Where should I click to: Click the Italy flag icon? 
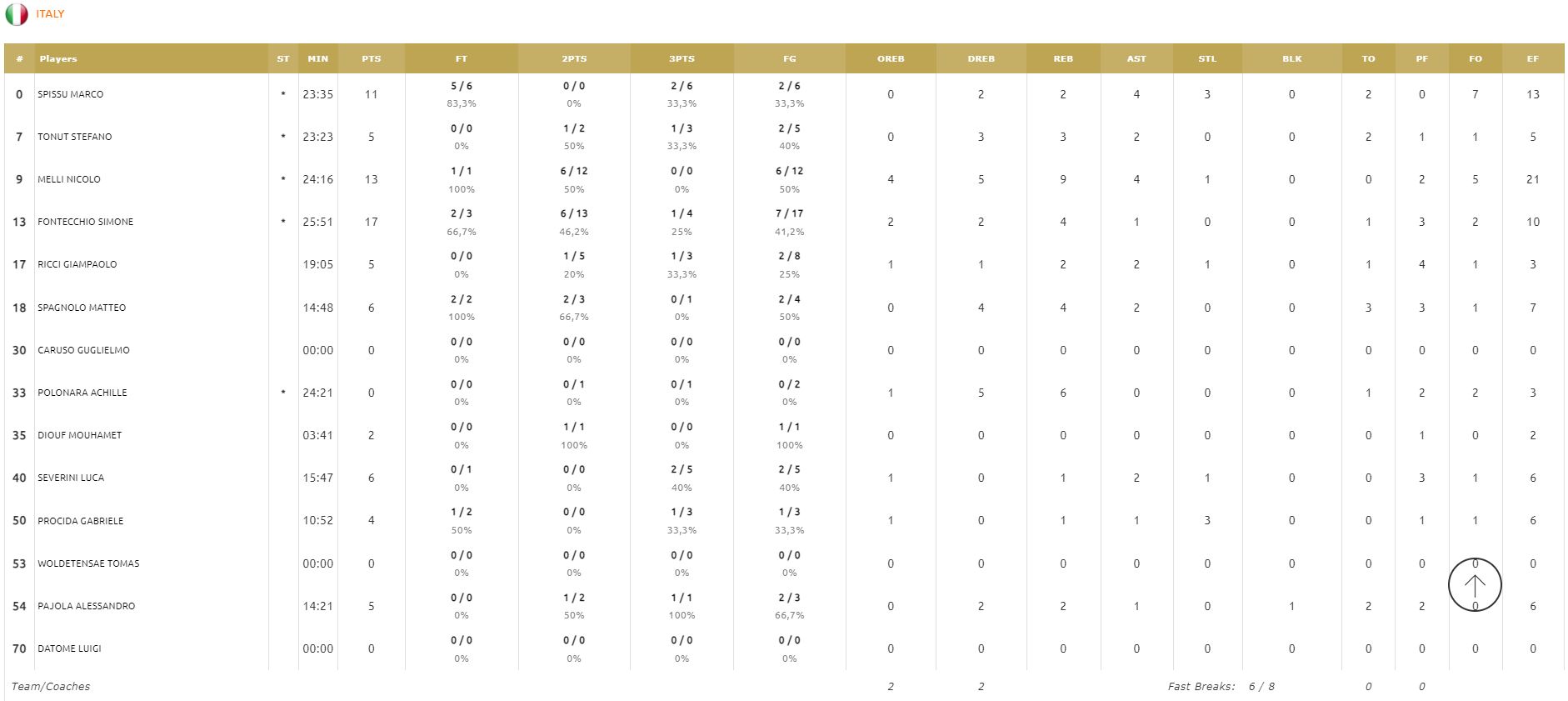pyautogui.click(x=17, y=14)
